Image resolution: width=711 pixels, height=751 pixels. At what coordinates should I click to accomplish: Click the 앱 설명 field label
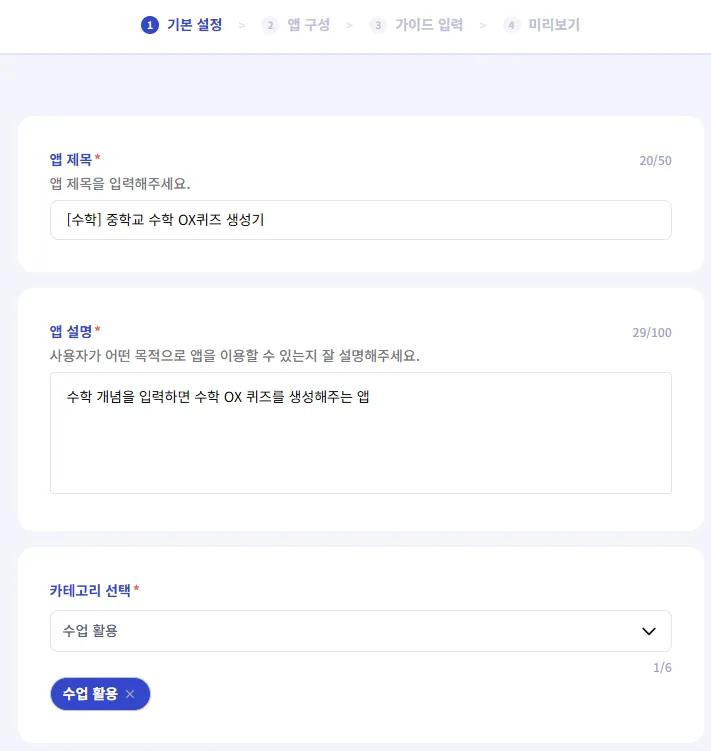71,331
